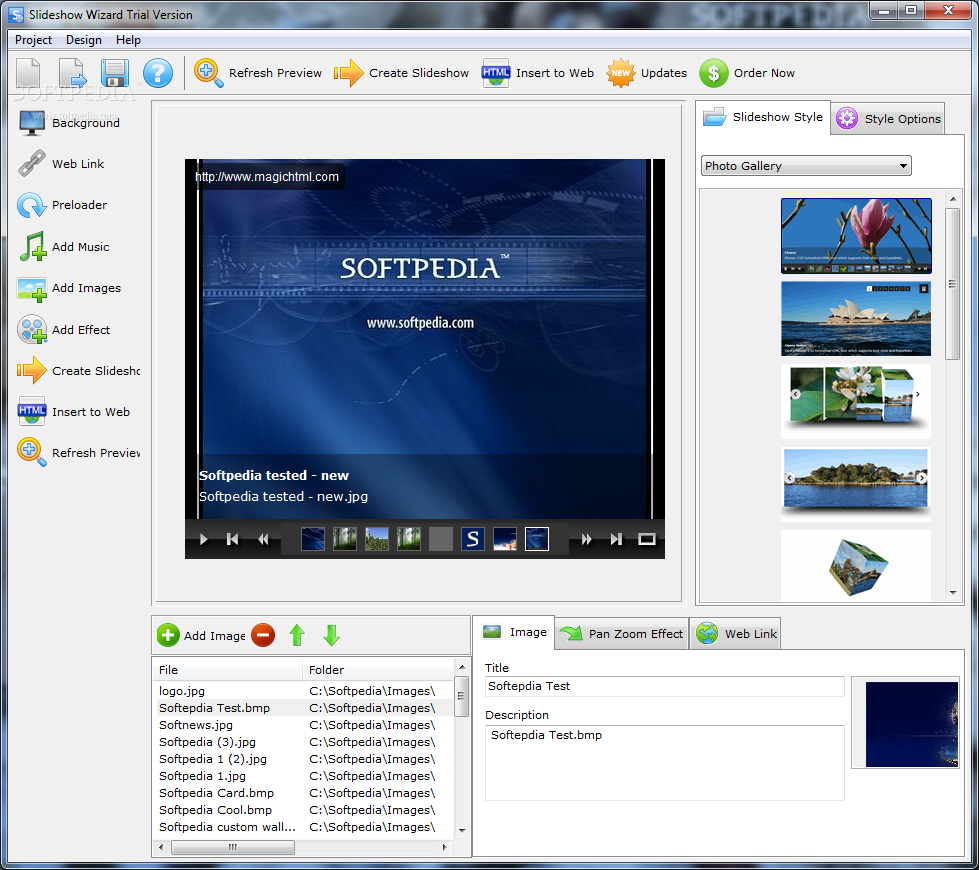
Task: Click the File column header
Action: point(228,670)
